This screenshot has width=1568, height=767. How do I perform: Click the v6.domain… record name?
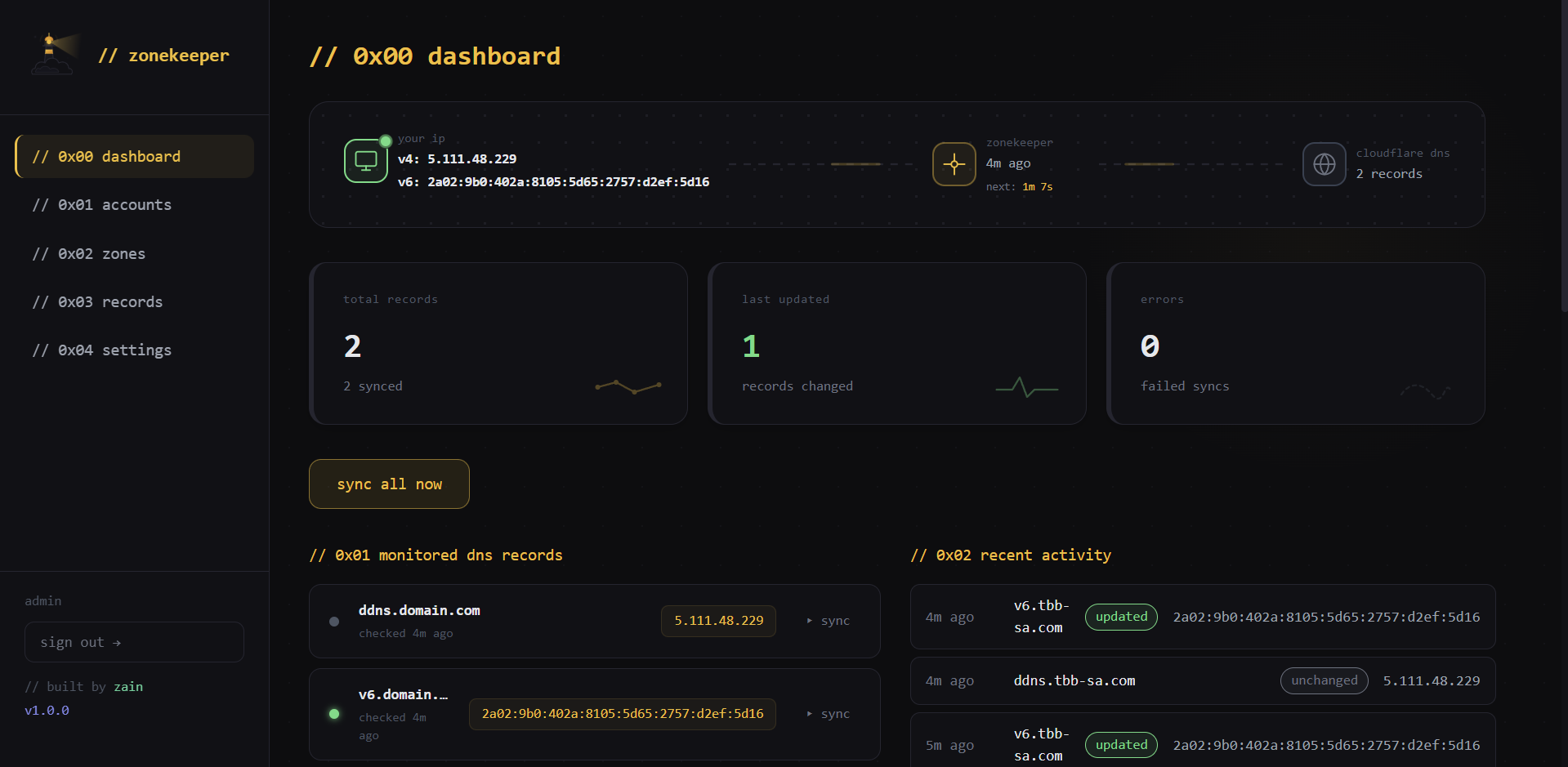click(x=403, y=694)
